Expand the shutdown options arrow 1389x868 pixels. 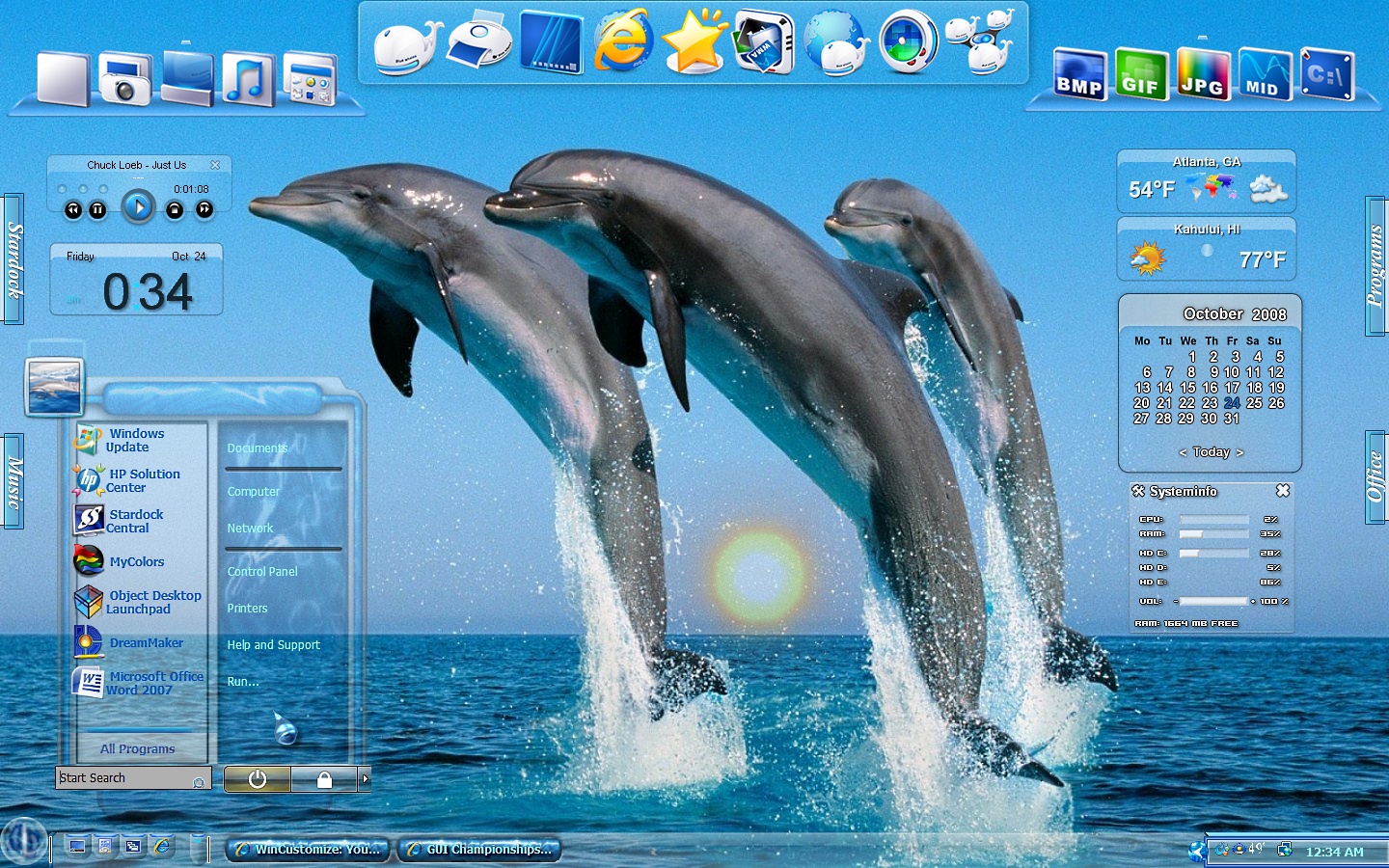click(x=365, y=778)
